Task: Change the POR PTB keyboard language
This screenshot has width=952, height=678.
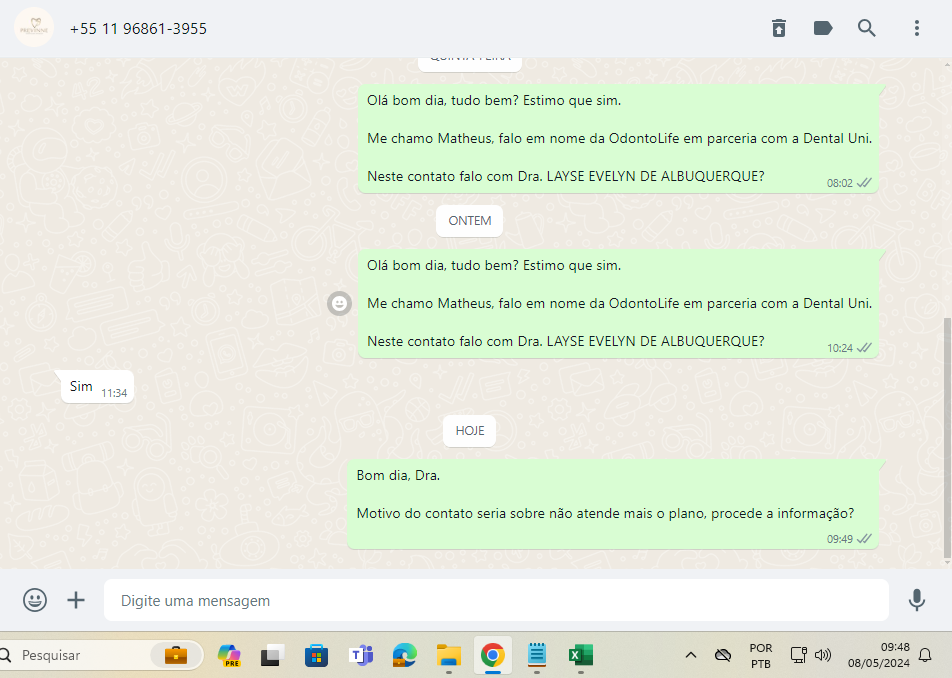Action: (x=761, y=656)
